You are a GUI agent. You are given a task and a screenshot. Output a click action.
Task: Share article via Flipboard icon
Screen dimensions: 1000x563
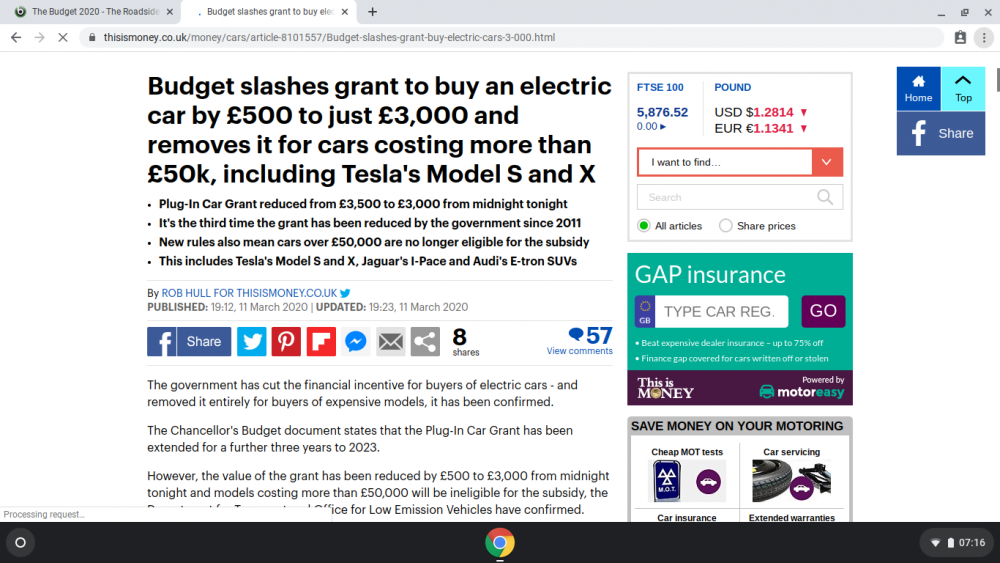(x=321, y=342)
